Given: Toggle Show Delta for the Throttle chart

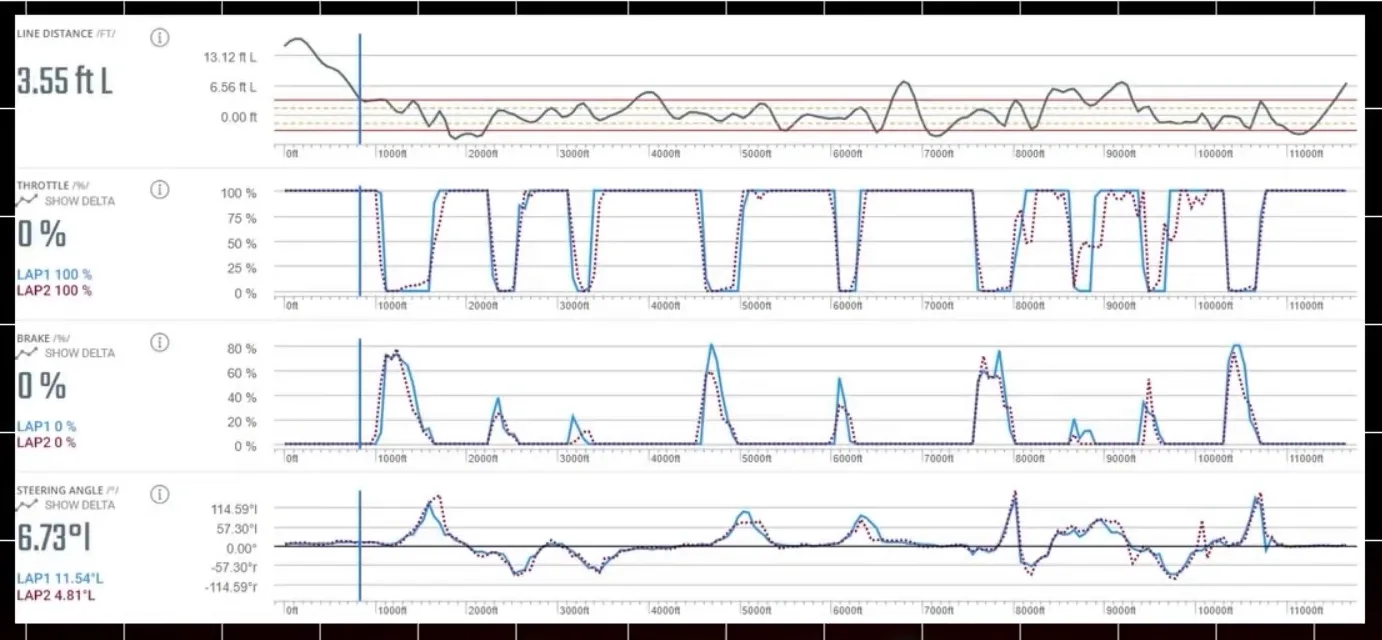Looking at the screenshot, I should coord(66,201).
